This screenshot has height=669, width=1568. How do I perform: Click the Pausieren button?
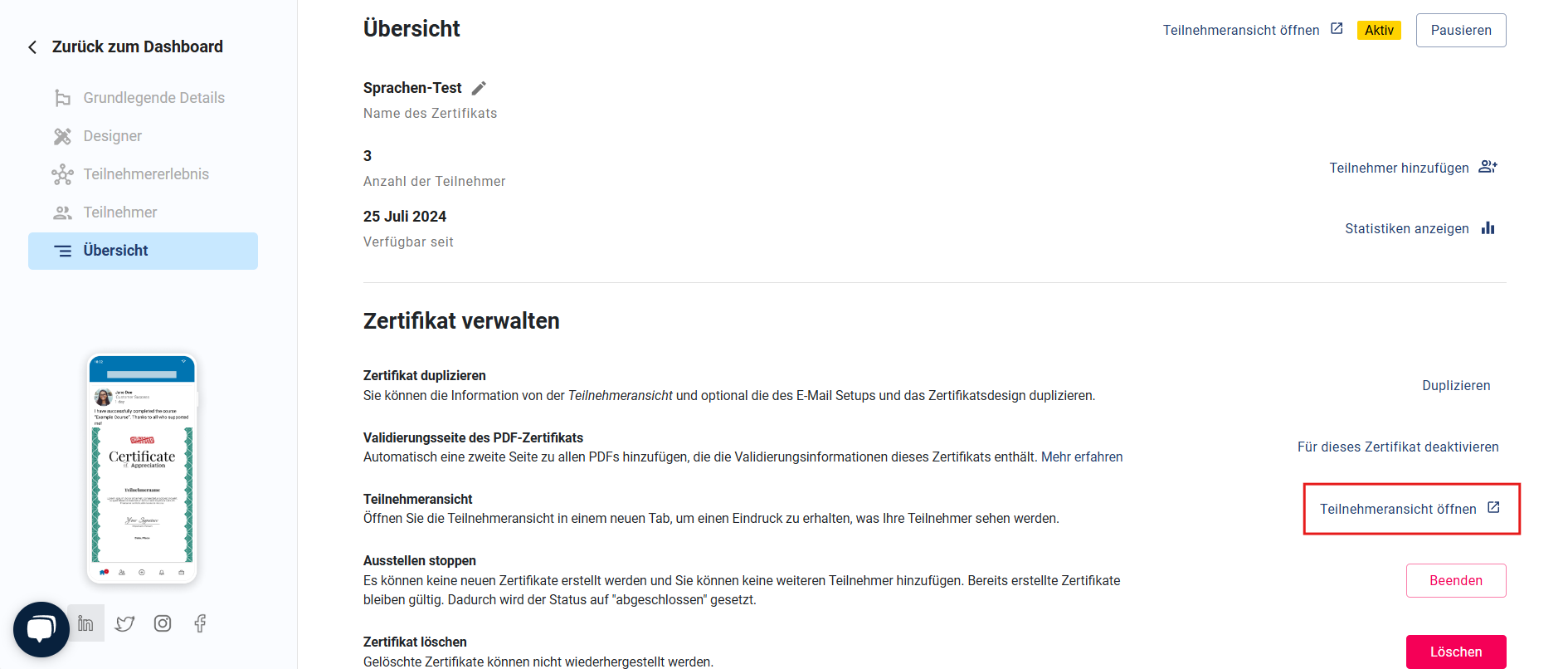[x=1461, y=30]
